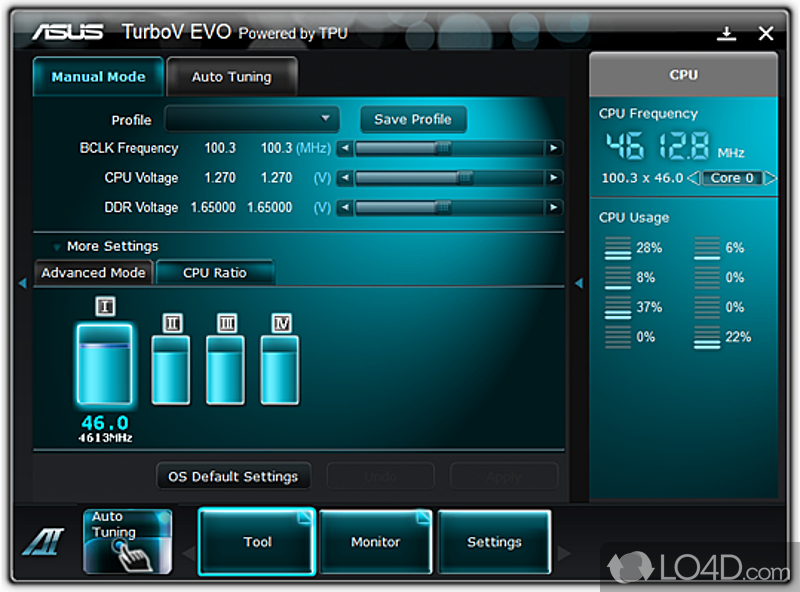Click the 22% CPU usage meter
Image resolution: width=800 pixels, height=592 pixels.
click(707, 337)
